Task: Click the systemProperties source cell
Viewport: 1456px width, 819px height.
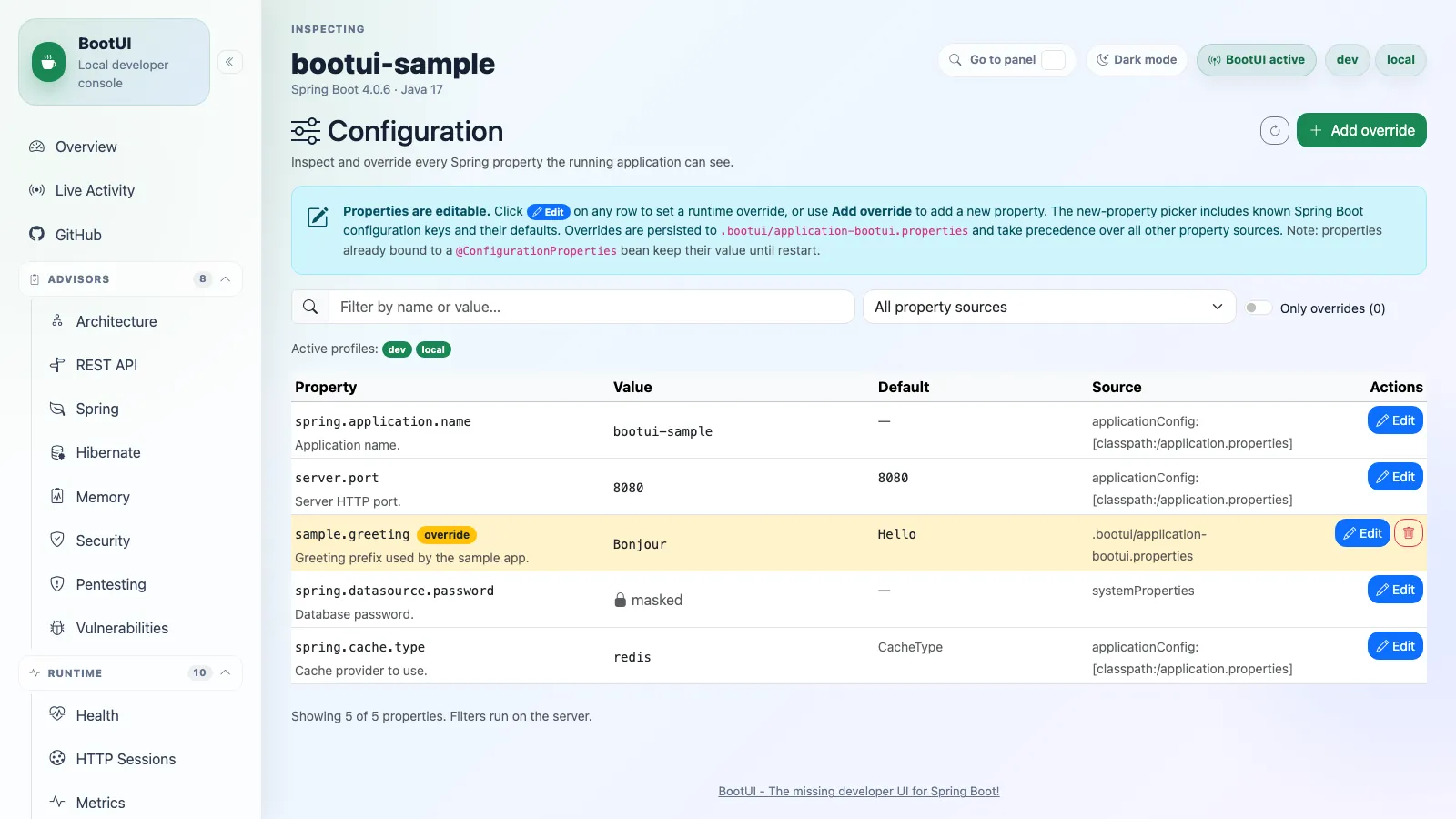Action: pyautogui.click(x=1143, y=591)
